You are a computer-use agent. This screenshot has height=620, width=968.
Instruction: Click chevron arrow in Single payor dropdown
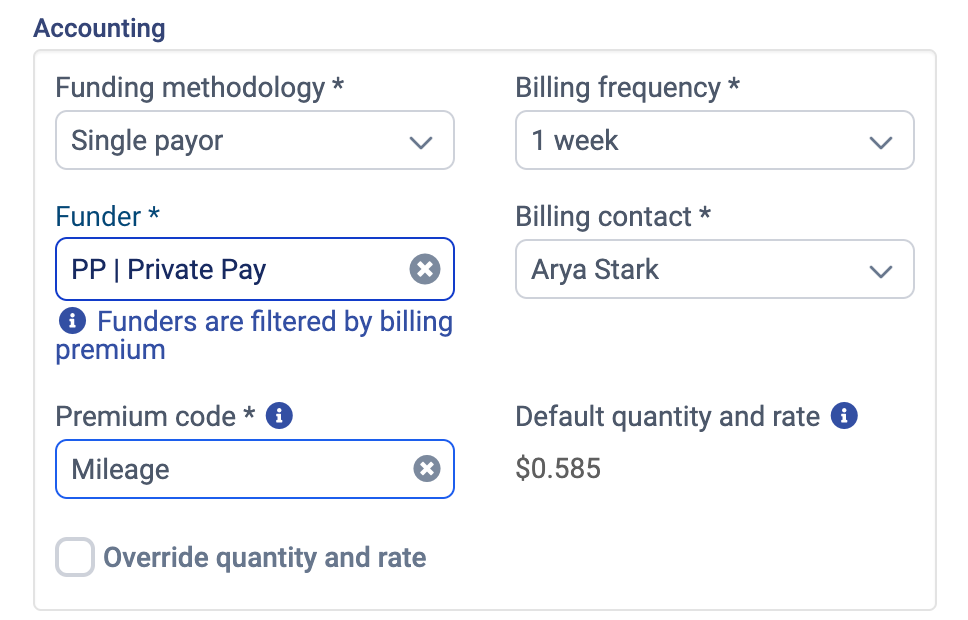(421, 142)
